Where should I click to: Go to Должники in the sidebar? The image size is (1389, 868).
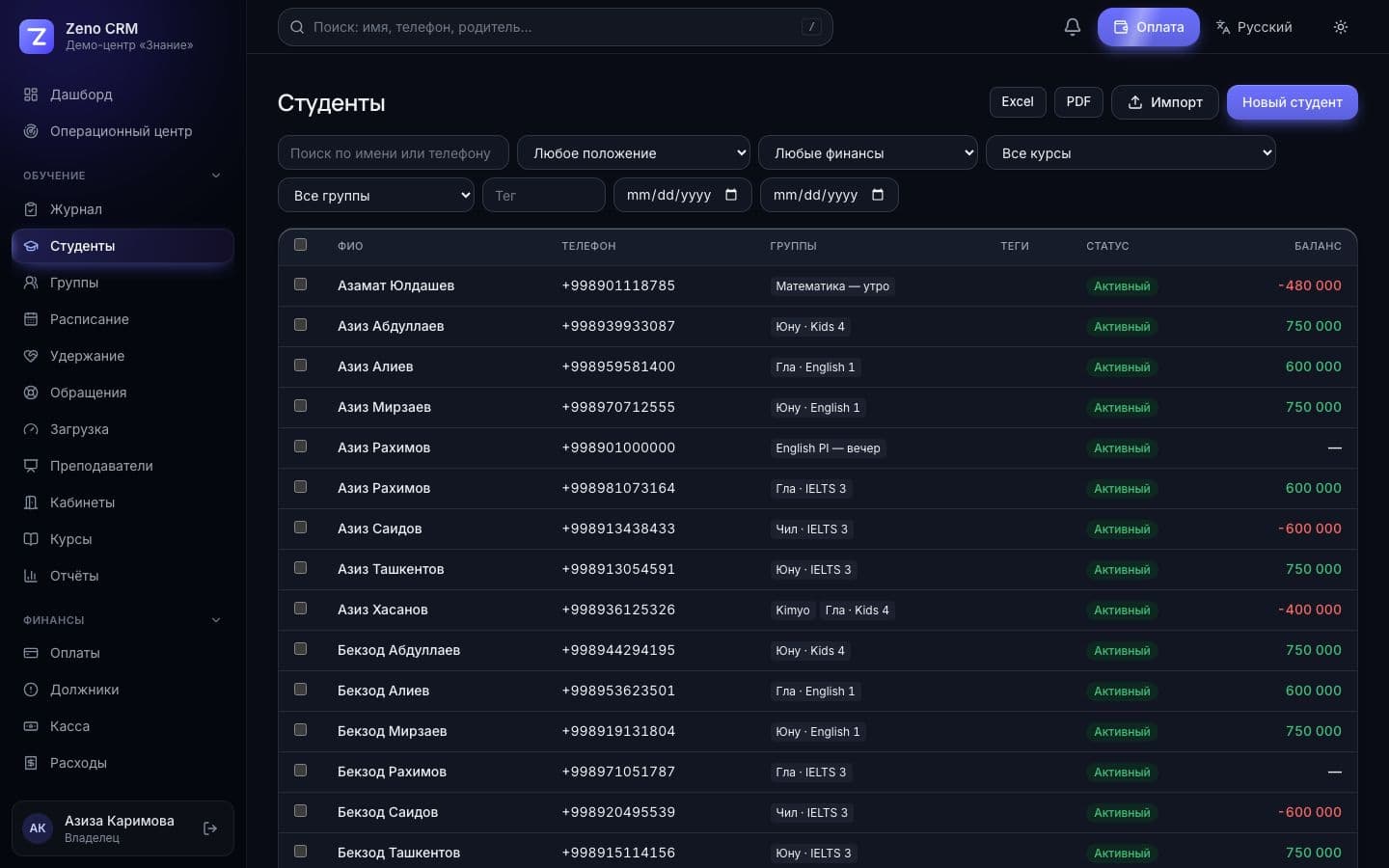[123, 690]
